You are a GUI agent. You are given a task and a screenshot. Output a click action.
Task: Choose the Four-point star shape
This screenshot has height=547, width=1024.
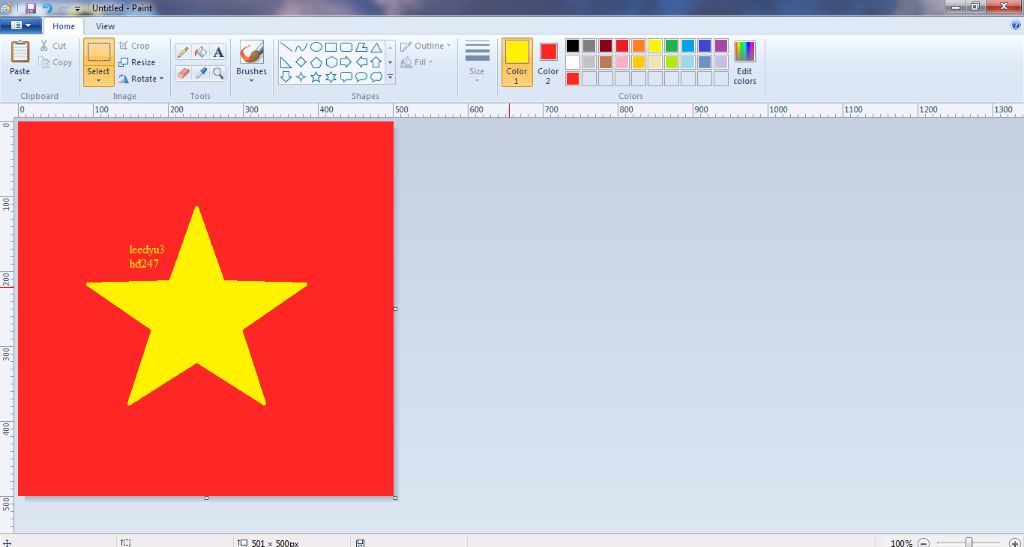coord(301,77)
